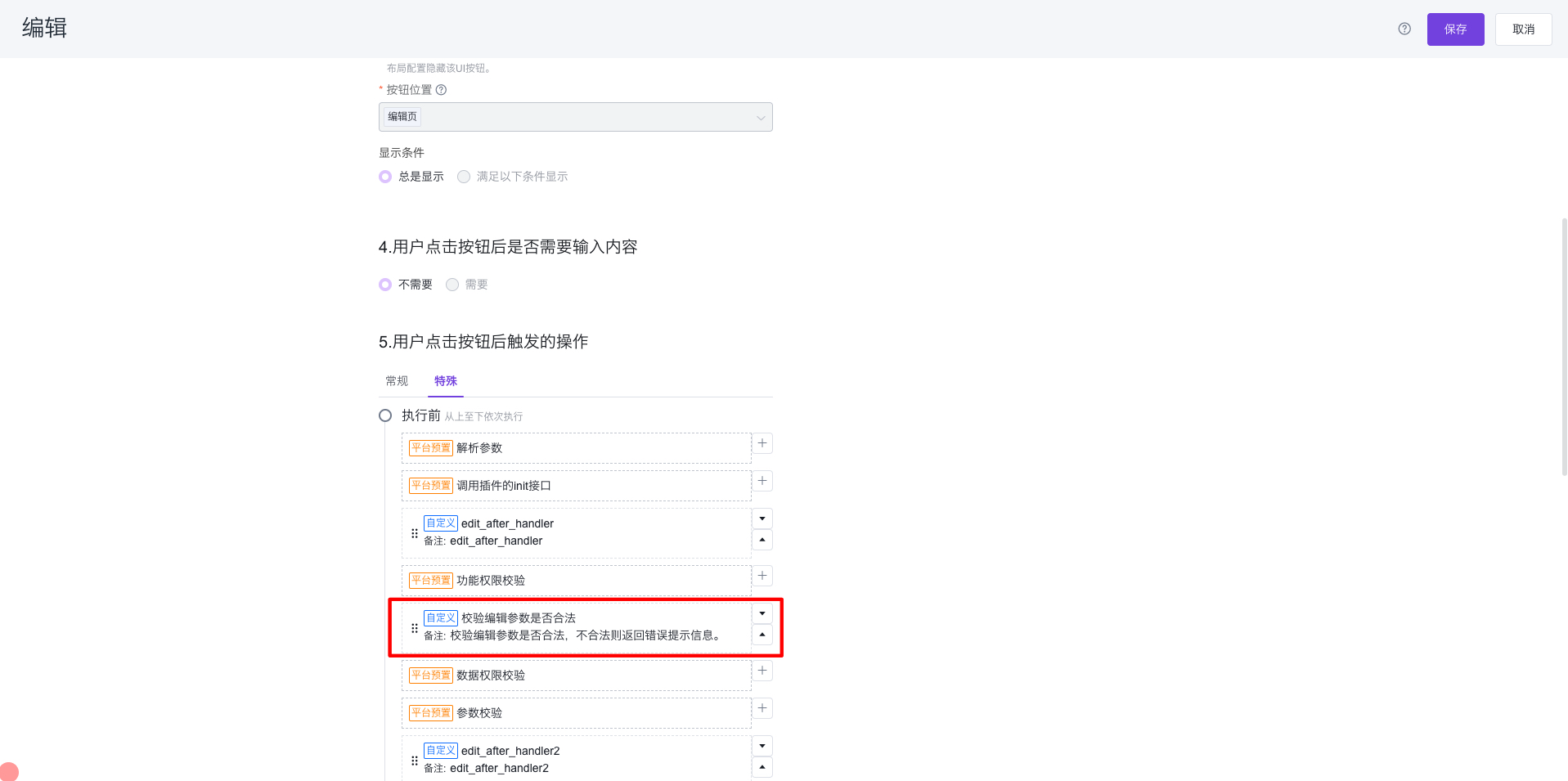Switch to the 特殊 tab
Image resolution: width=1568 pixels, height=781 pixels.
(446, 381)
